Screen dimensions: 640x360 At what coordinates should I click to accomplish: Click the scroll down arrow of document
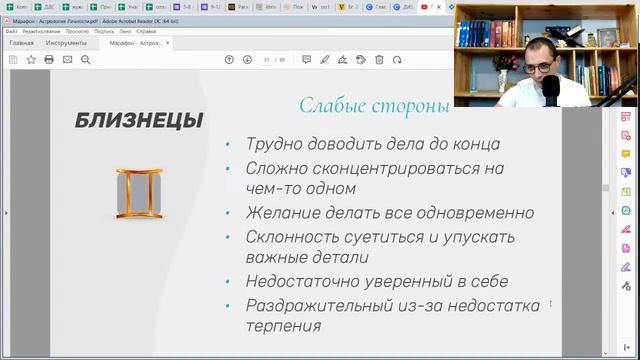pos(606,353)
